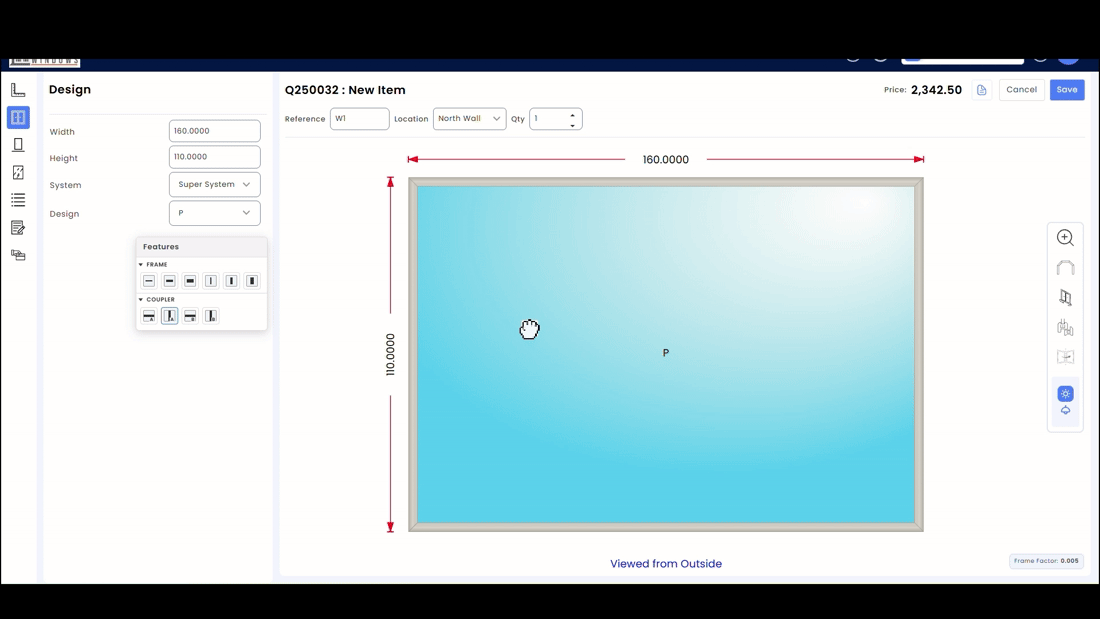
Task: Open the glass pane sidebar icon
Action: pos(18,172)
